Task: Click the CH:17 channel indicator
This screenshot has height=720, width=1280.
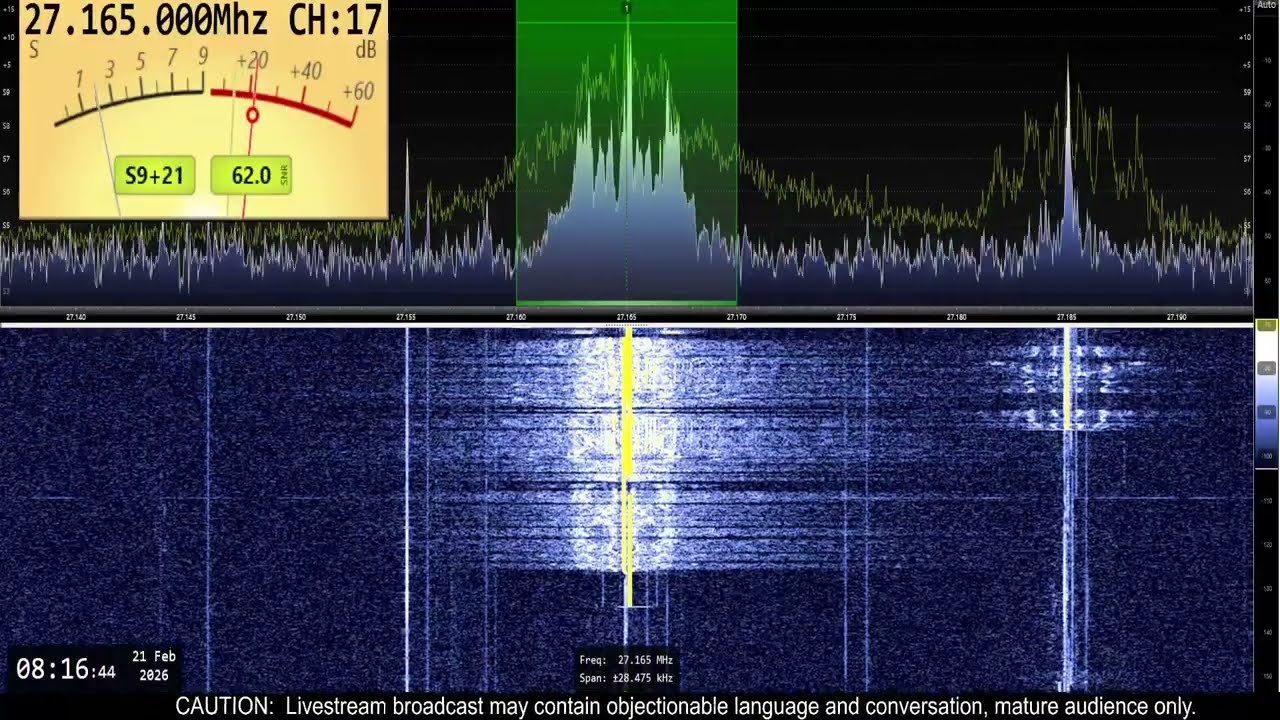Action: coord(335,19)
